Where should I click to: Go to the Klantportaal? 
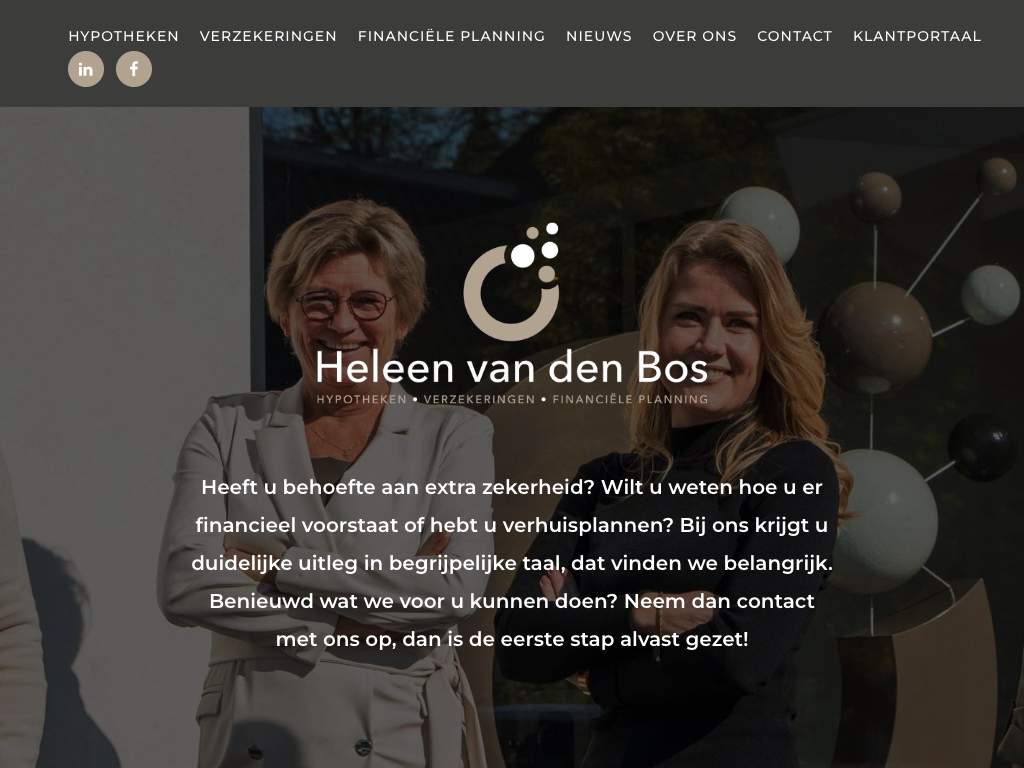click(917, 36)
